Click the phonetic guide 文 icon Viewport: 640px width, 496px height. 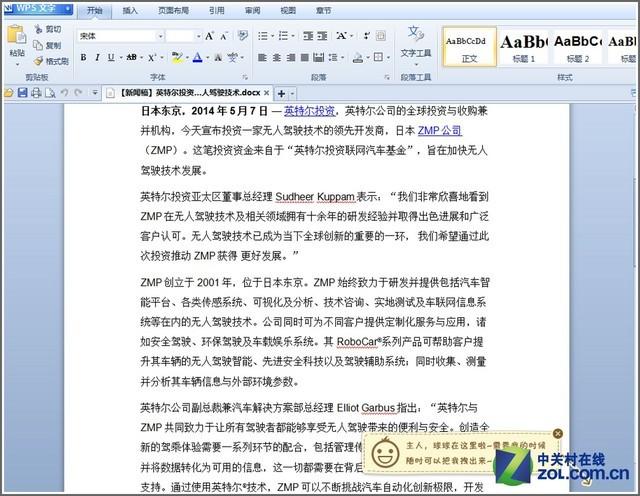(233, 57)
